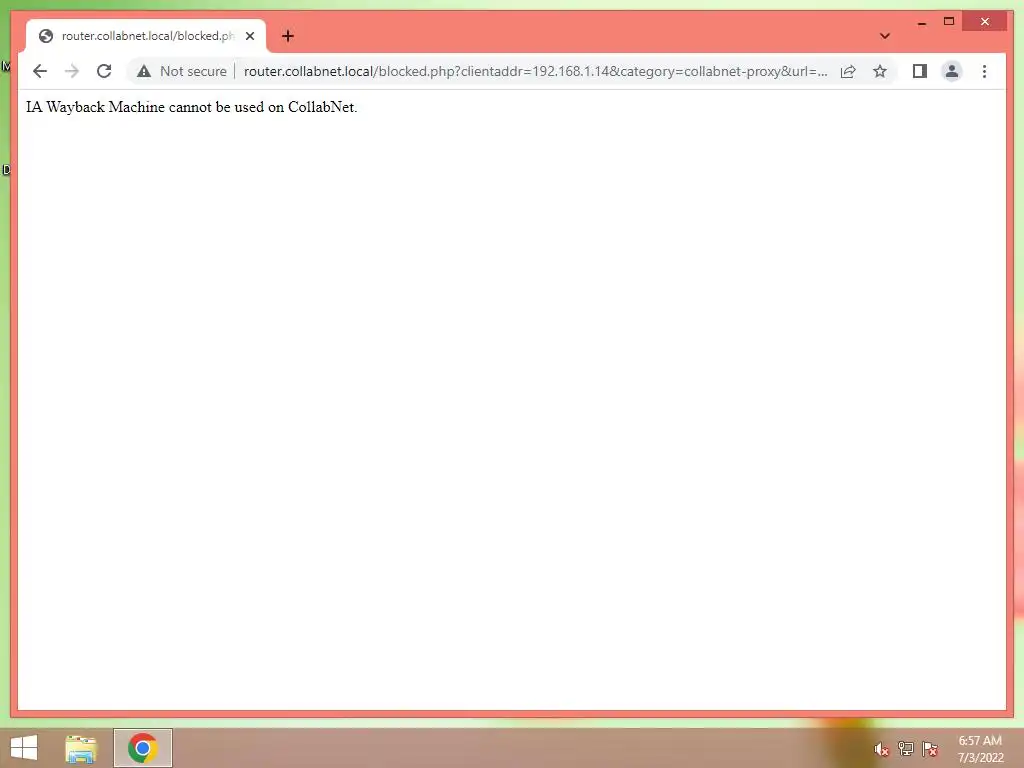Open the side panel

[920, 71]
